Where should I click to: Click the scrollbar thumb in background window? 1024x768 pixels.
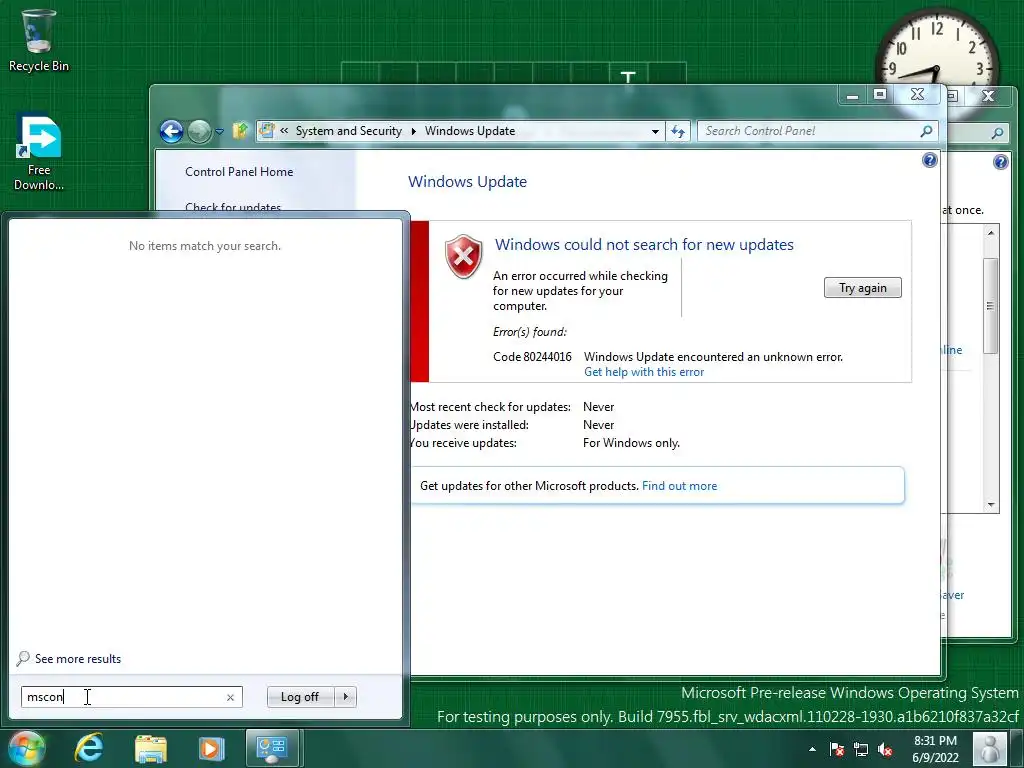coord(991,306)
